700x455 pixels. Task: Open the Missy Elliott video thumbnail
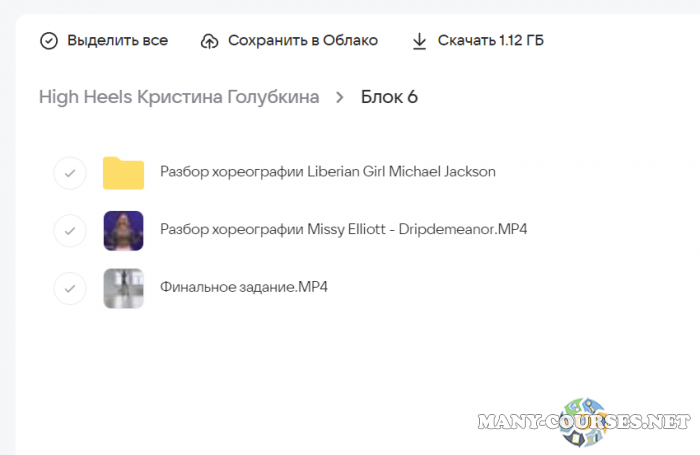coord(123,230)
